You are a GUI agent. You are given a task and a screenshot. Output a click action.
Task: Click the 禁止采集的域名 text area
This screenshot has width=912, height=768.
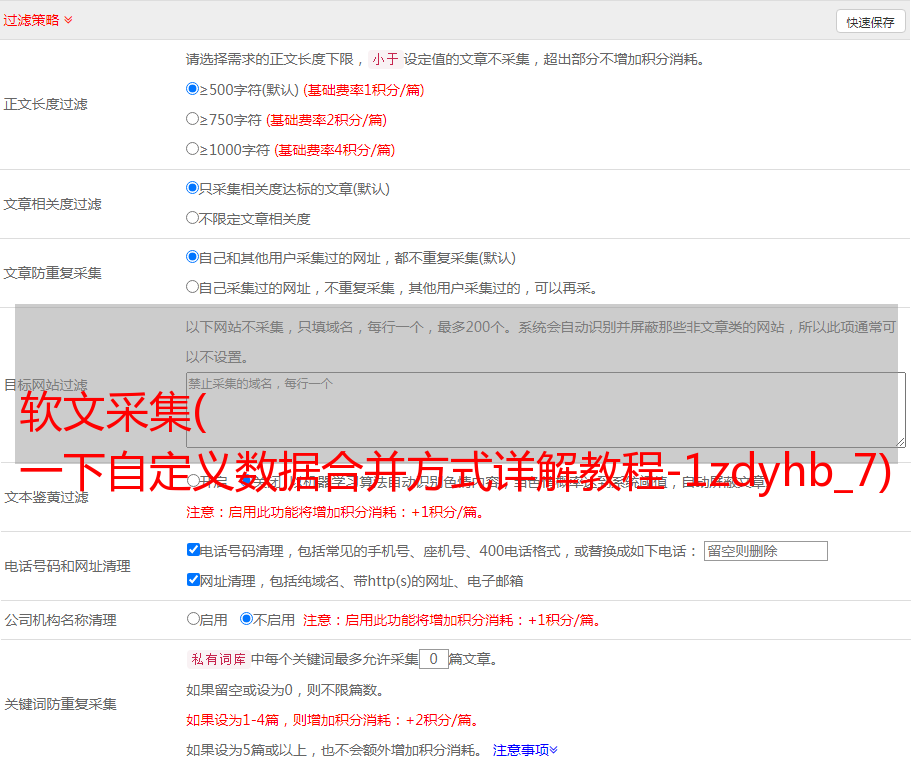coord(546,410)
